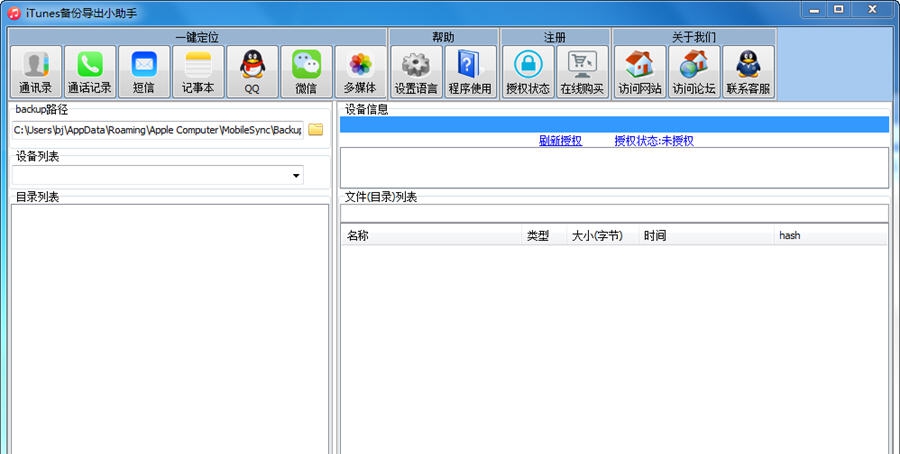
Task: Click the 访问网站 visit website icon
Action: [640, 72]
